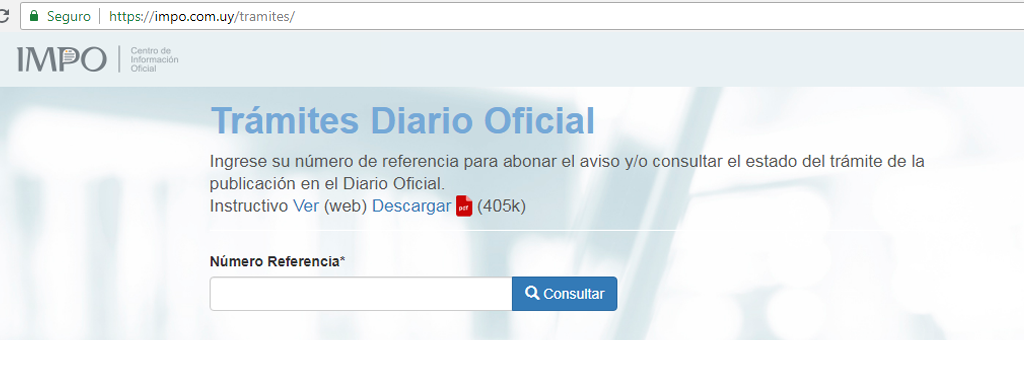Click the '(405k)' file size text
1024x369 pixels.
point(502,206)
